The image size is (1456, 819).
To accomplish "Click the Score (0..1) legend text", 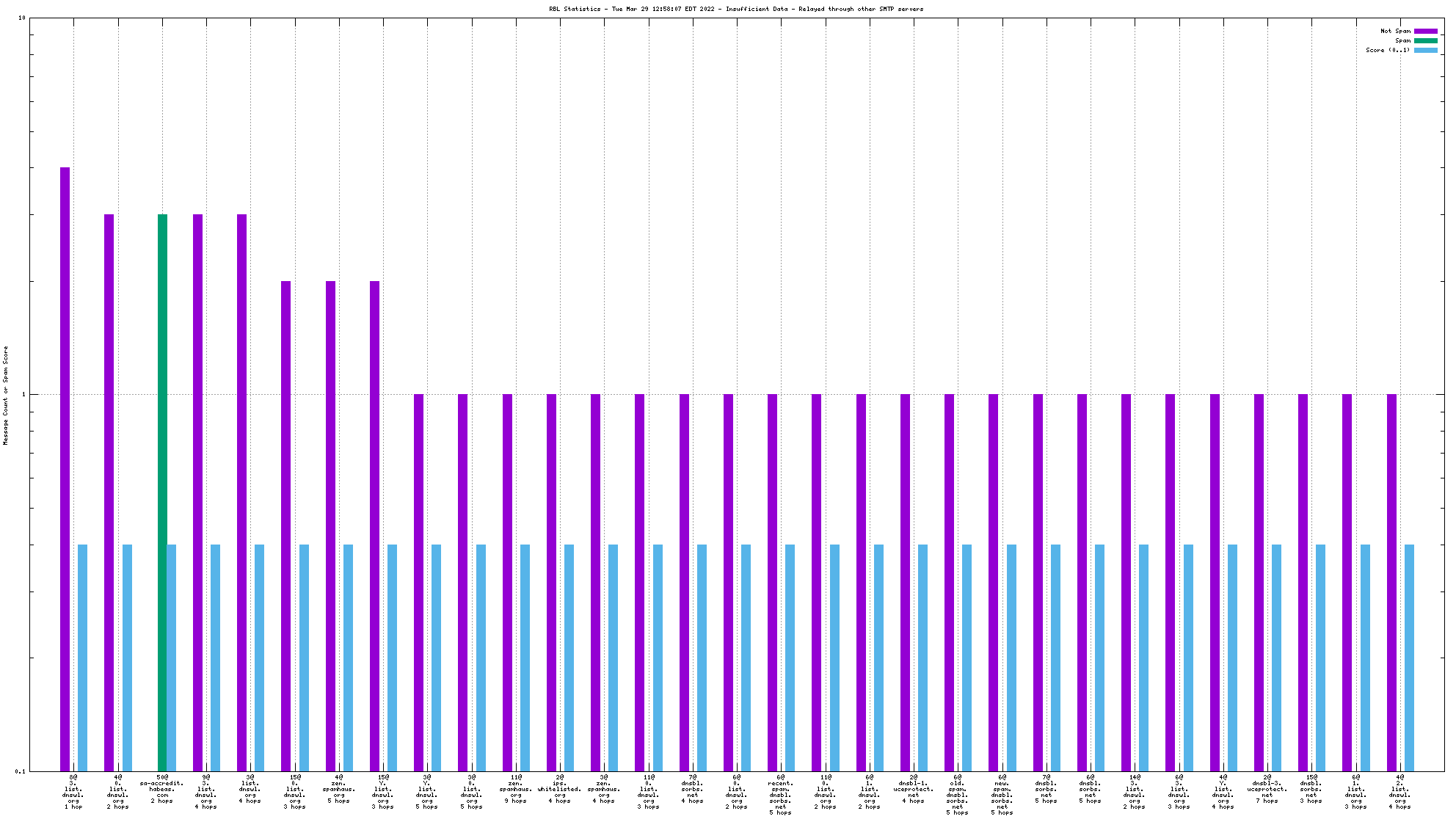I will tap(1387, 50).
